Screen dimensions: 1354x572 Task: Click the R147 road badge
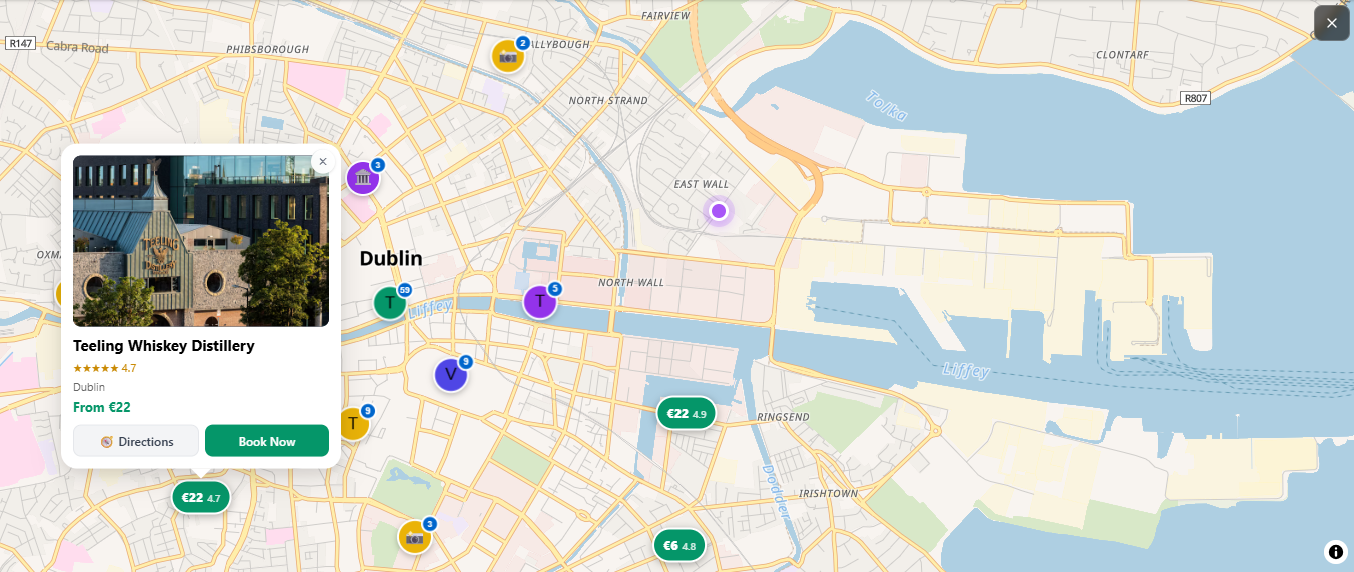20,44
